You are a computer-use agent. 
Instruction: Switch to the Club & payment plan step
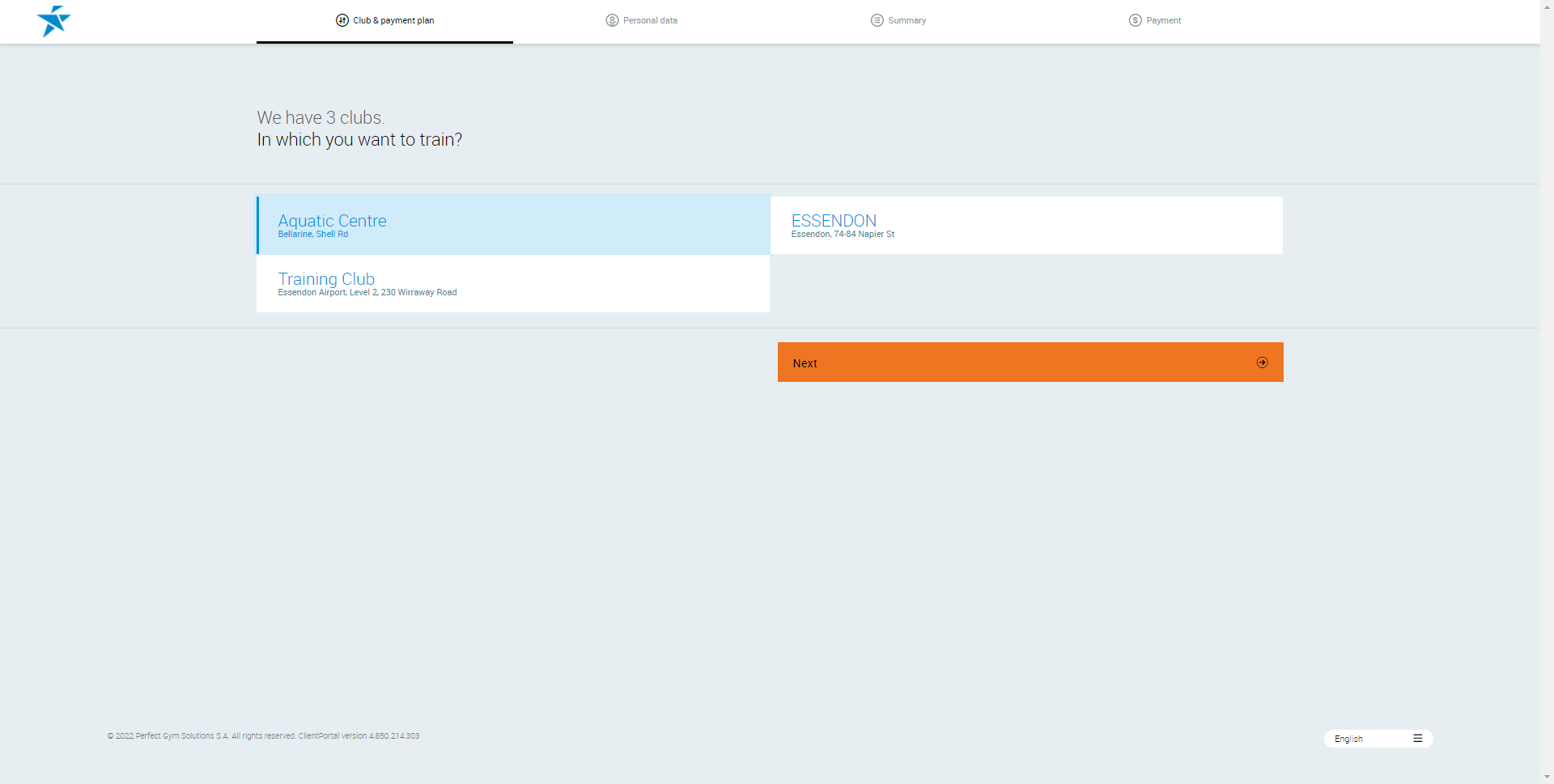[x=393, y=20]
